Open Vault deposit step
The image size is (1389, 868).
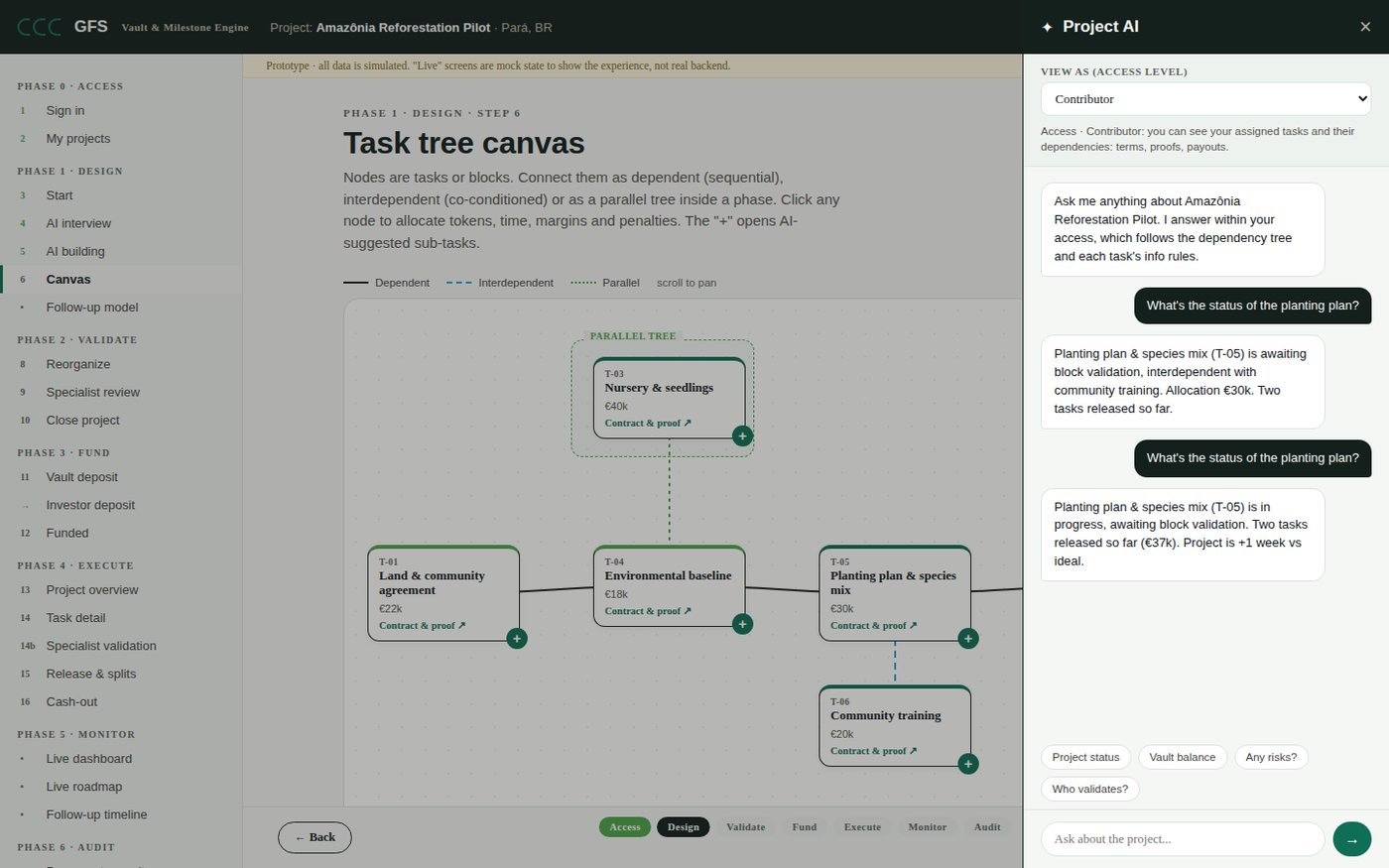(x=121, y=477)
